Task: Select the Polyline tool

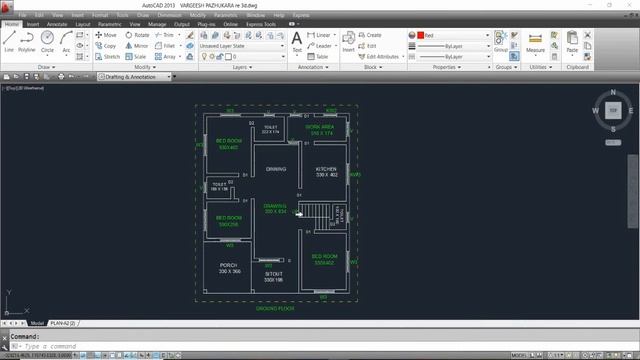Action: click(27, 42)
